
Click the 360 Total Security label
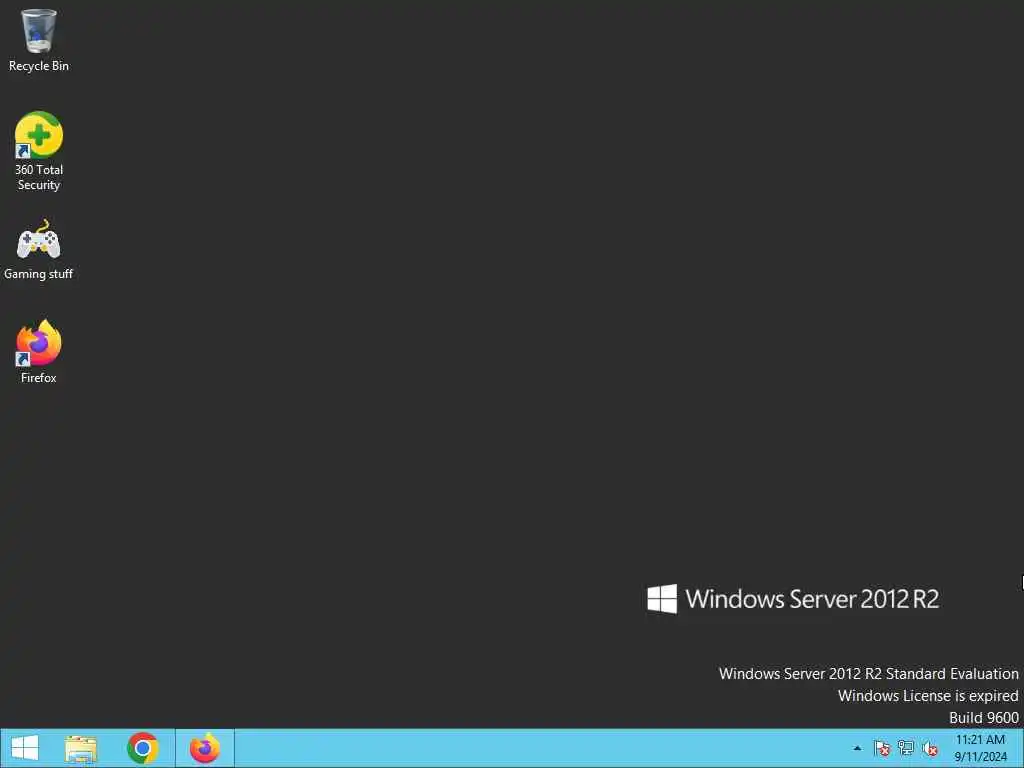(x=39, y=177)
